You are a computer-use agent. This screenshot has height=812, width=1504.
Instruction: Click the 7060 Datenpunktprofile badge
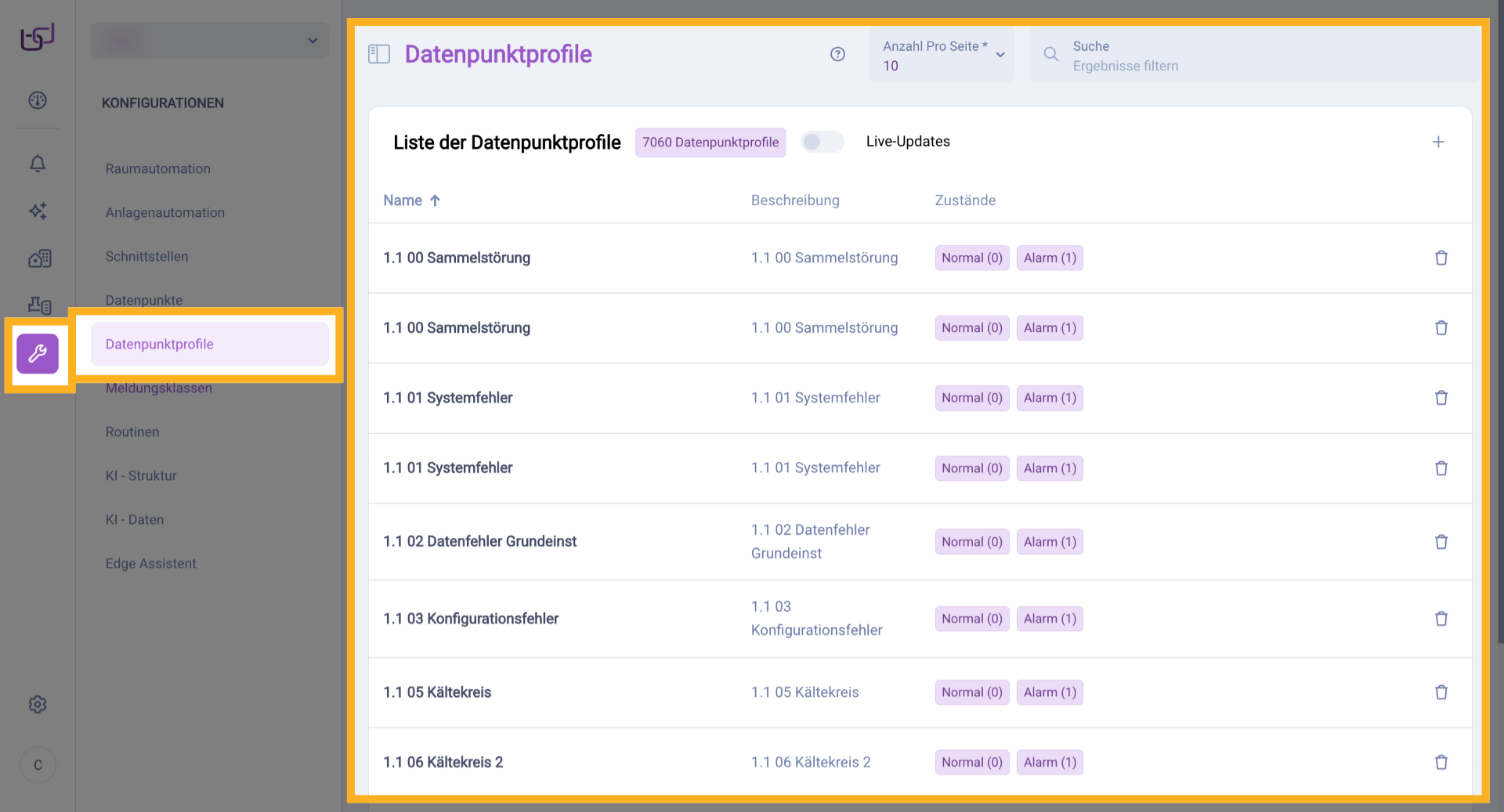(x=710, y=143)
